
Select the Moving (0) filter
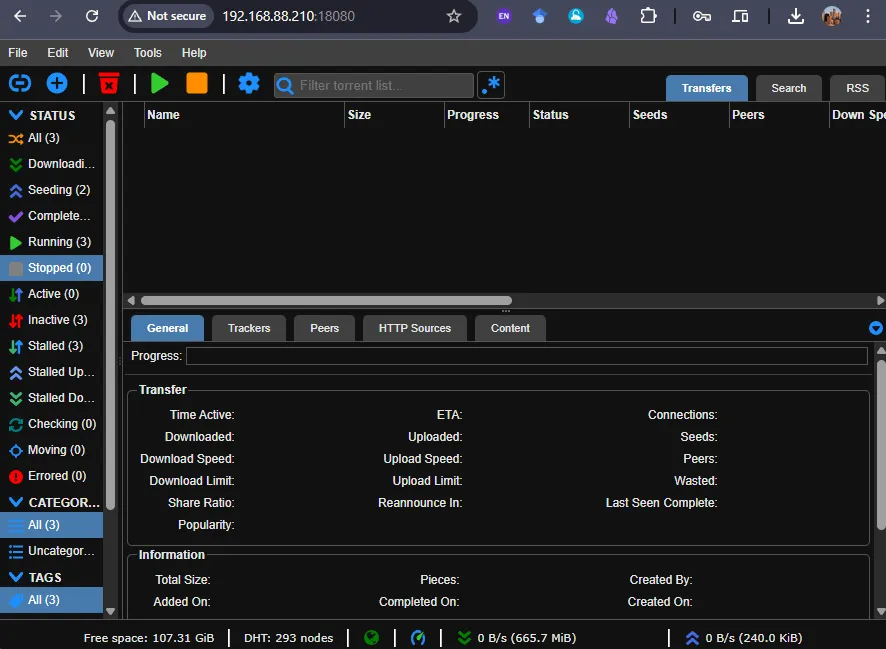coord(51,450)
